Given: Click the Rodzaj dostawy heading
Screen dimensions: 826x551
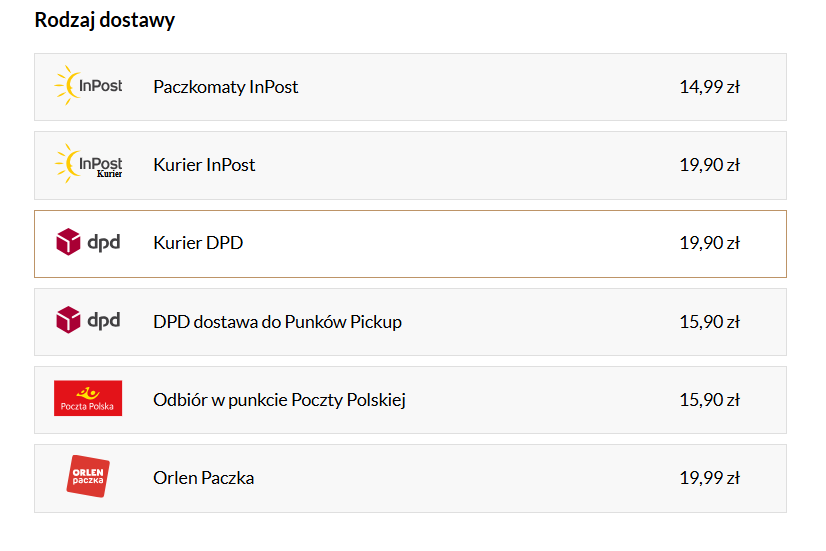Looking at the screenshot, I should point(104,20).
